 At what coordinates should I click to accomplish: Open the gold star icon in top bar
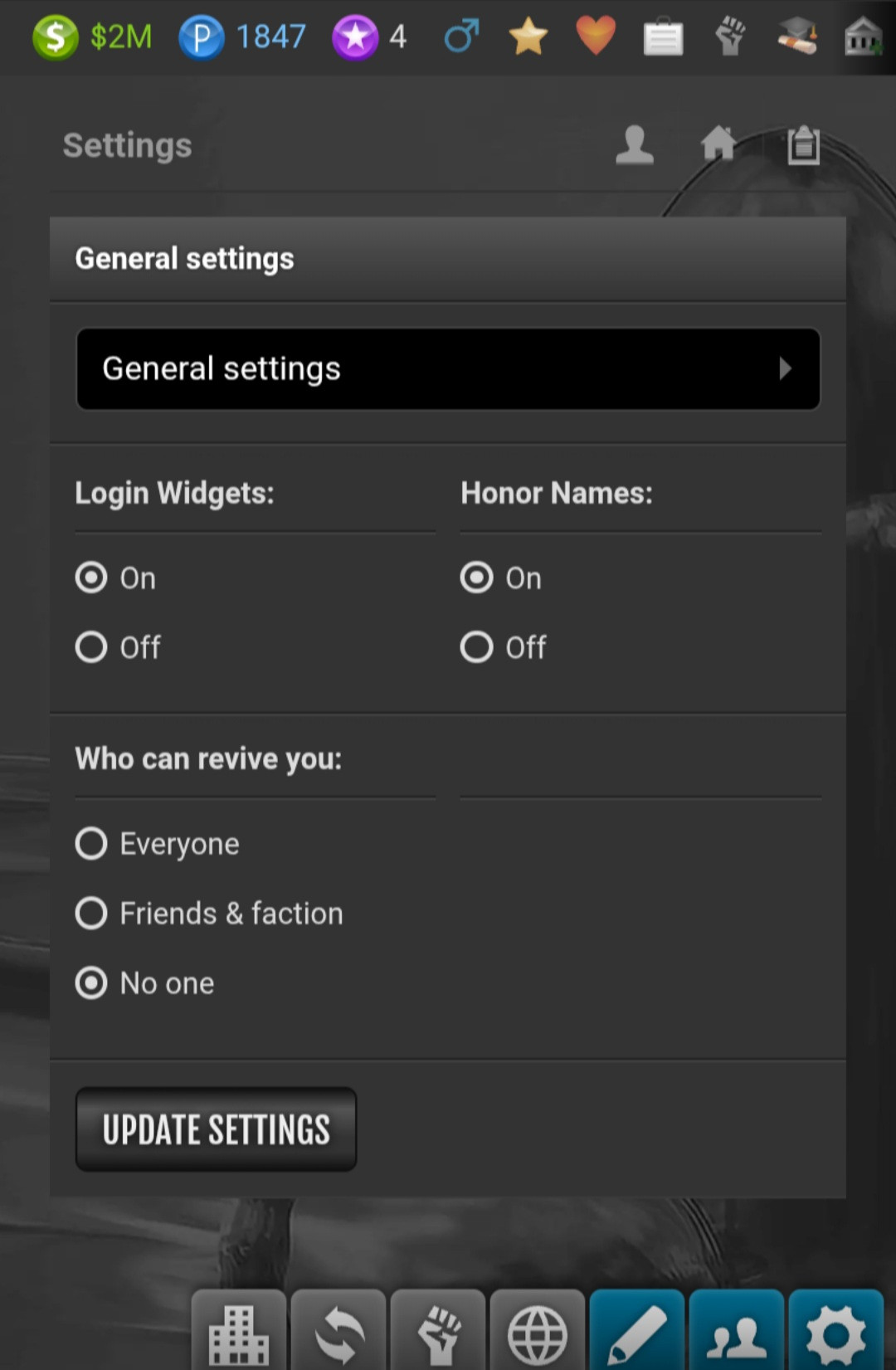coord(528,37)
